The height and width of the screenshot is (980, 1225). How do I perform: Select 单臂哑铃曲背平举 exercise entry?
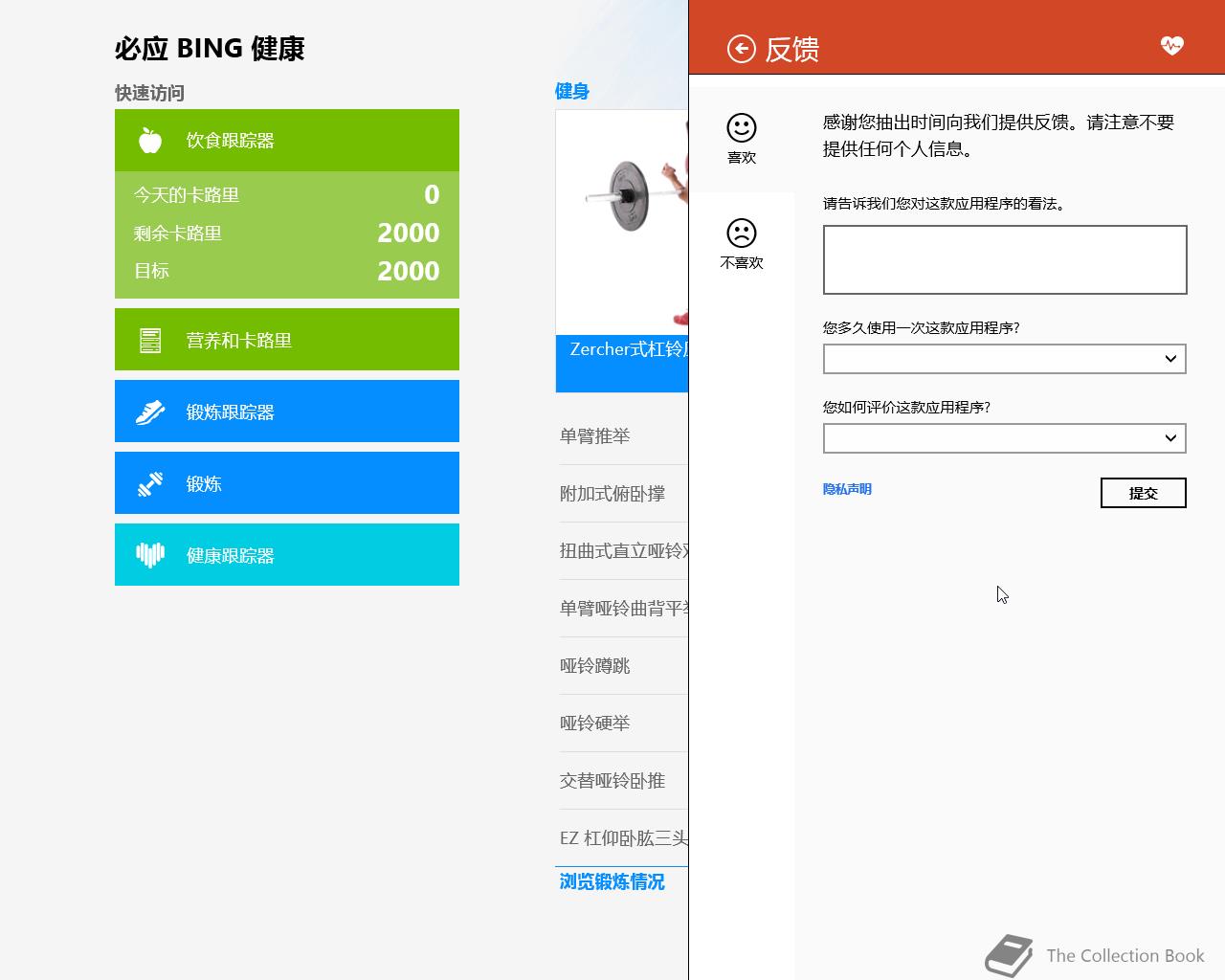(624, 609)
